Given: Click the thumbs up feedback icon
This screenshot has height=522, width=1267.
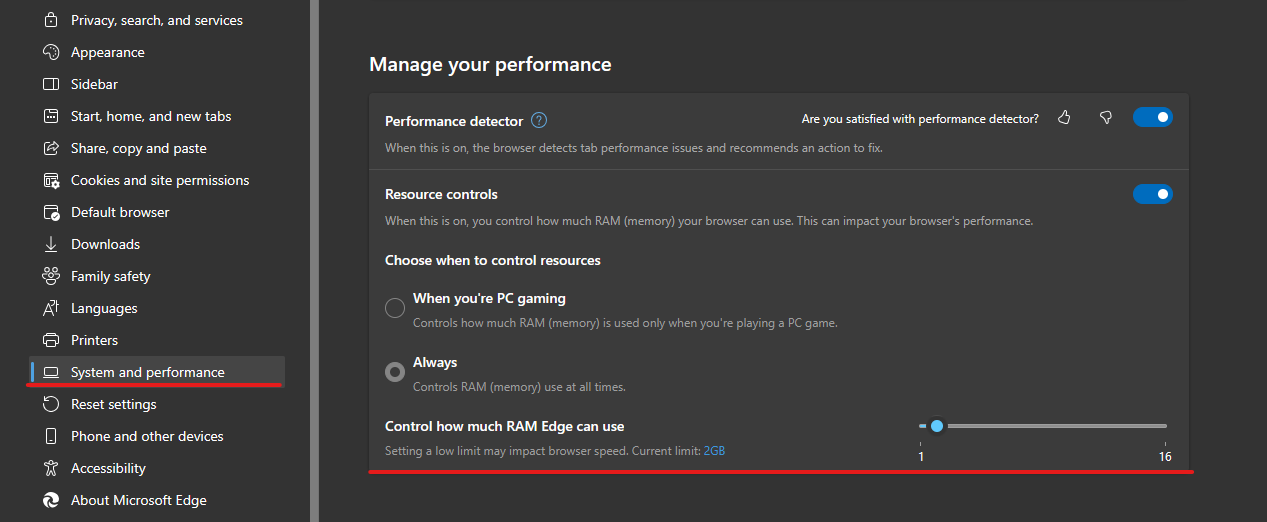Looking at the screenshot, I should (1064, 118).
